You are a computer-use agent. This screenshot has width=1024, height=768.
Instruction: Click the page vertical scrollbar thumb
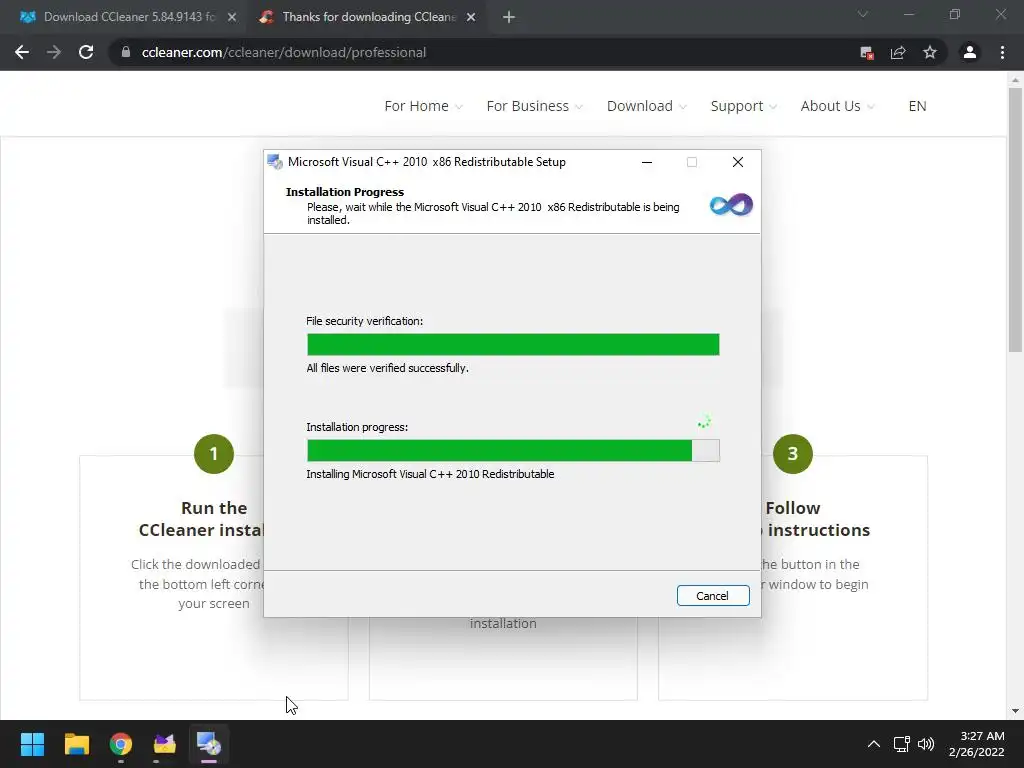[x=1015, y=220]
